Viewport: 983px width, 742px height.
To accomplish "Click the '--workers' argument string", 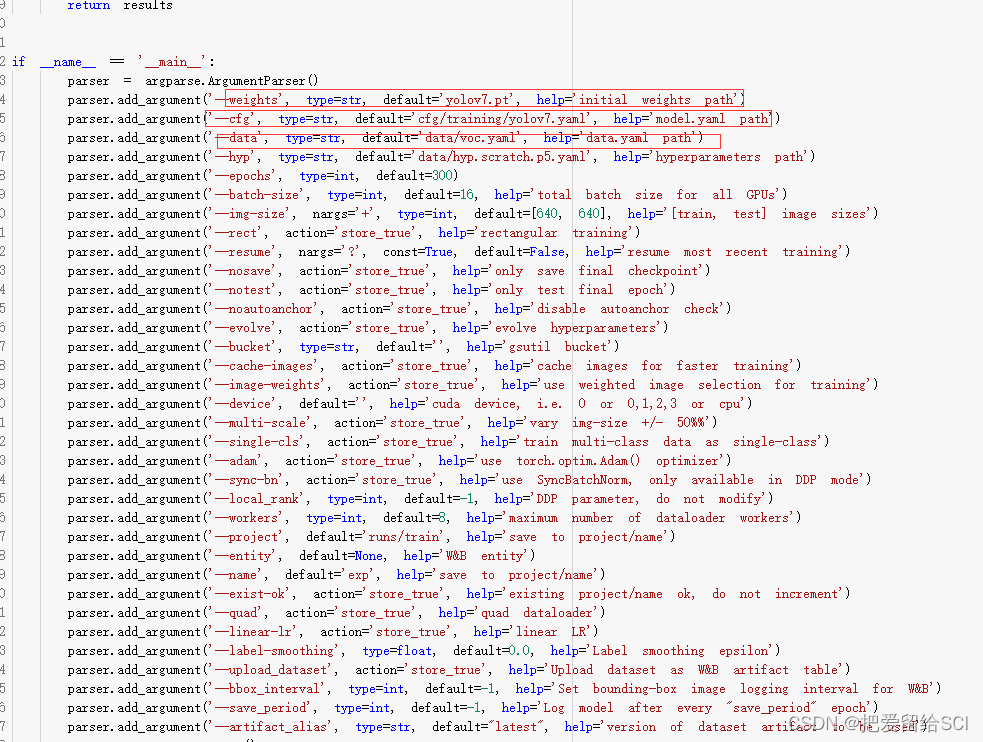I will tap(246, 518).
